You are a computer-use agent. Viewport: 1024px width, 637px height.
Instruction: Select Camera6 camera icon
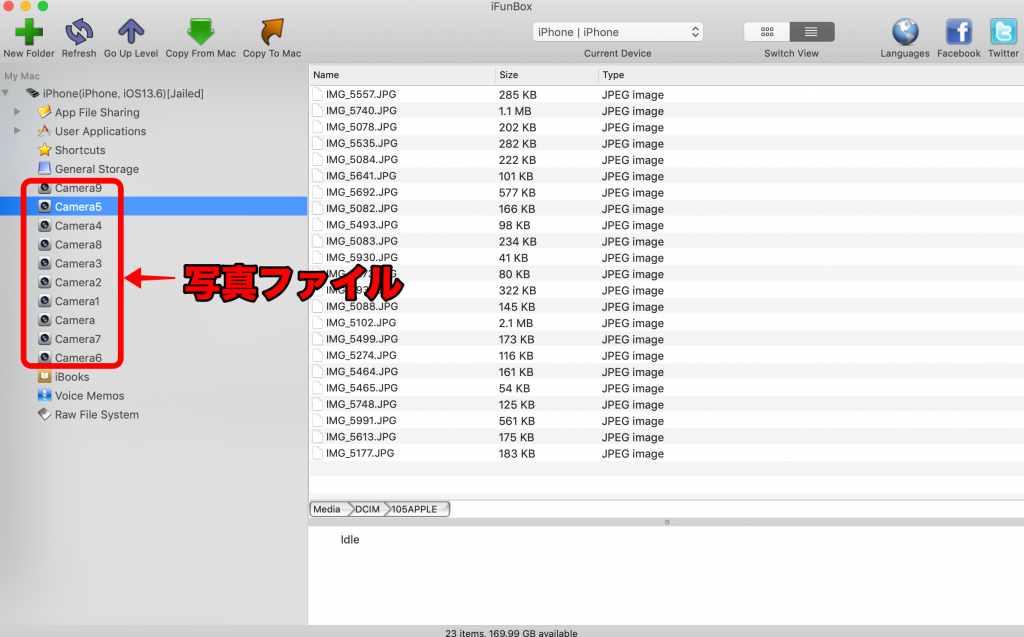(44, 358)
